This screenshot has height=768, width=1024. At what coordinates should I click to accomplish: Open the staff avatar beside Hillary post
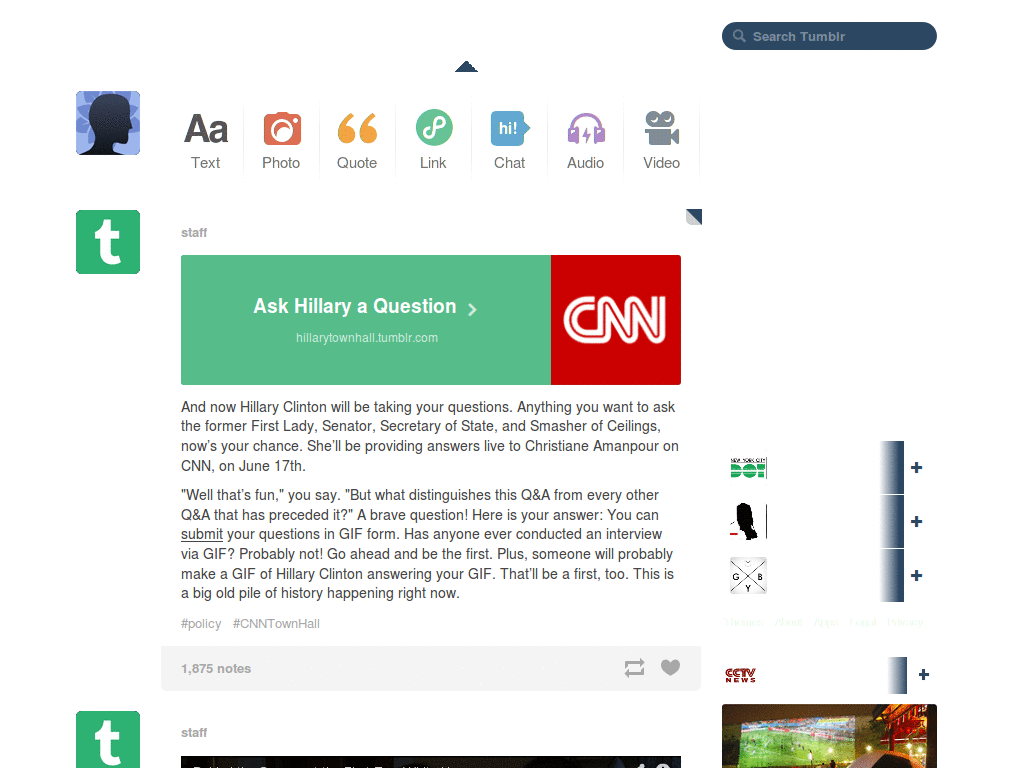[x=108, y=242]
